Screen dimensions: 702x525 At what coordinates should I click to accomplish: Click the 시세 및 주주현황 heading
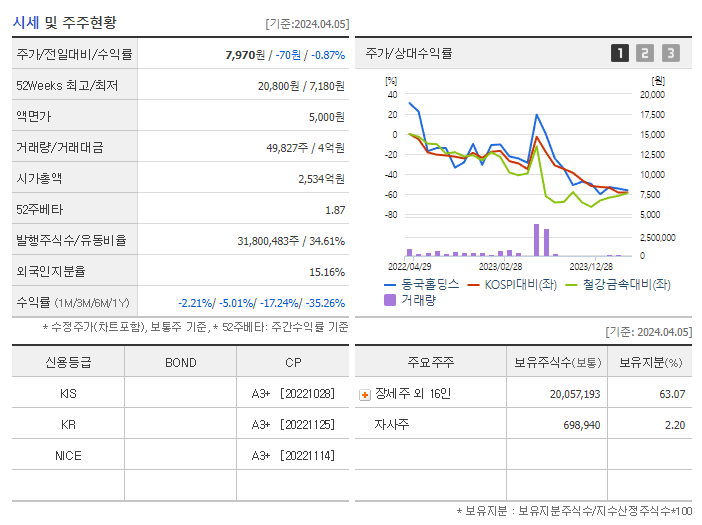64,22
